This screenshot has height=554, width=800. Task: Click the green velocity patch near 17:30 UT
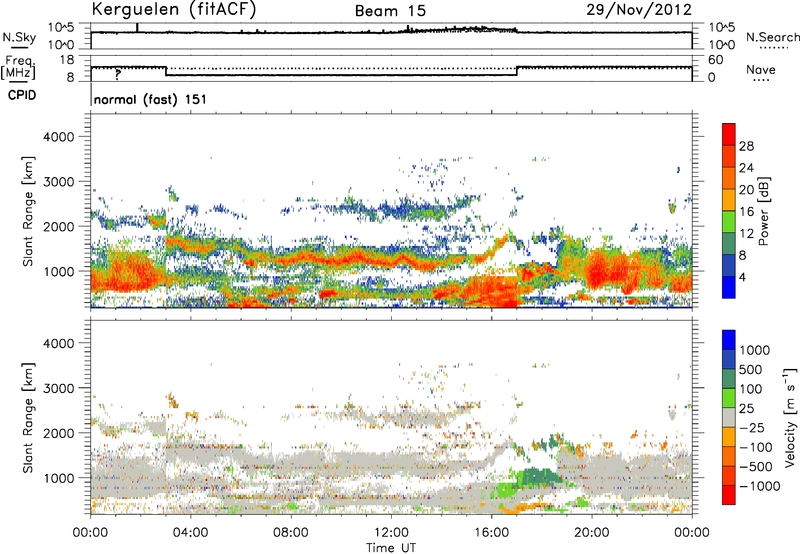click(539, 477)
